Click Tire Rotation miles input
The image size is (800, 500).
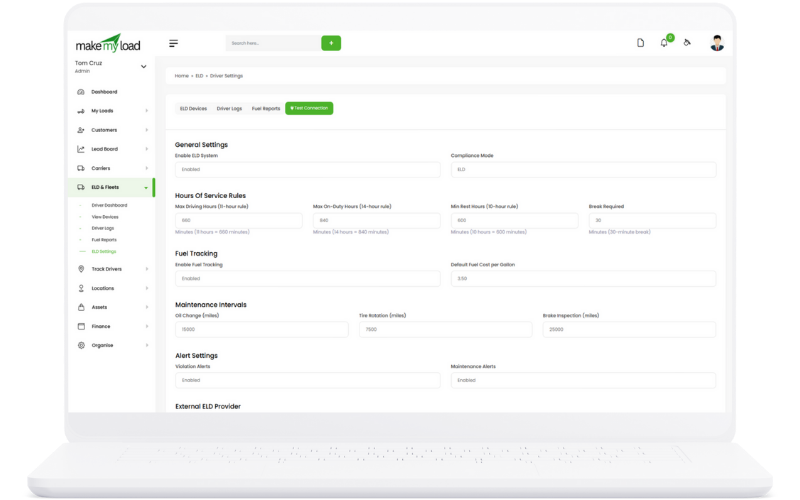pyautogui.click(x=445, y=330)
